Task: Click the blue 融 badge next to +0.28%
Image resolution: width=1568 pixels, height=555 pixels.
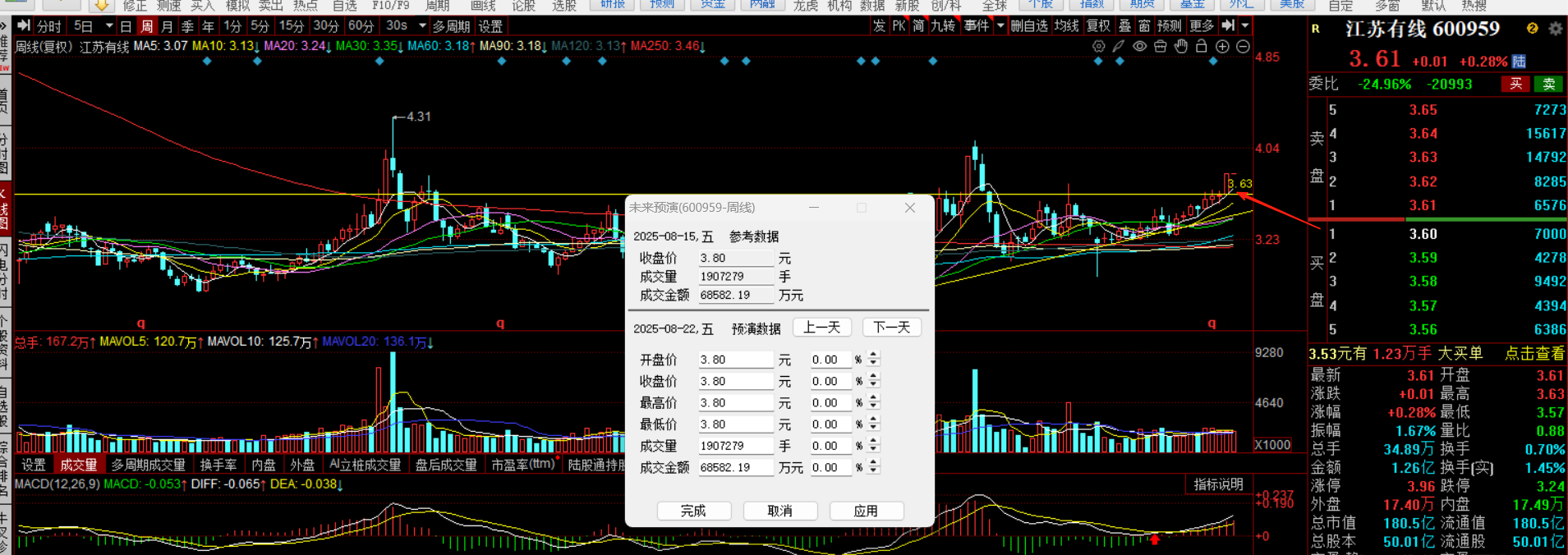Action: click(x=1520, y=62)
